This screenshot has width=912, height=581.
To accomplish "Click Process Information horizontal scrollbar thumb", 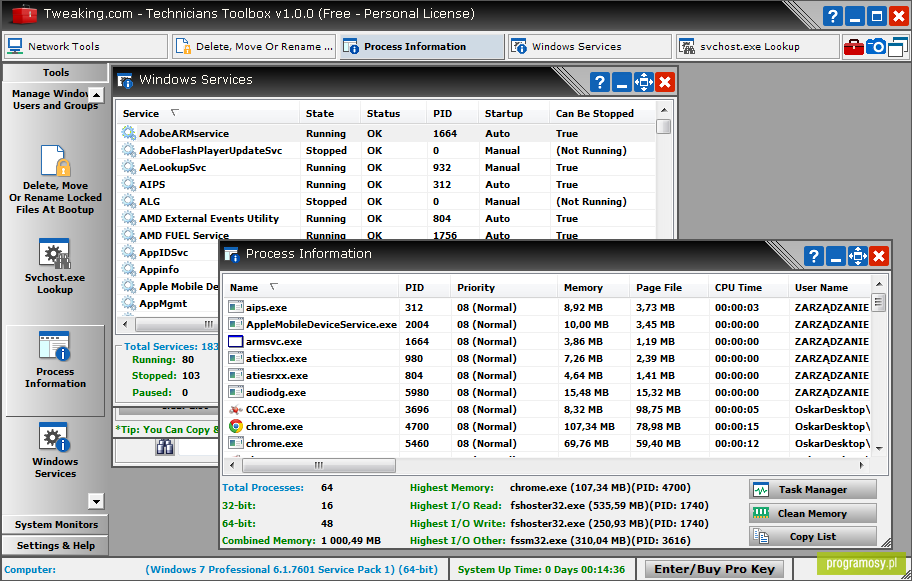I will (319, 465).
